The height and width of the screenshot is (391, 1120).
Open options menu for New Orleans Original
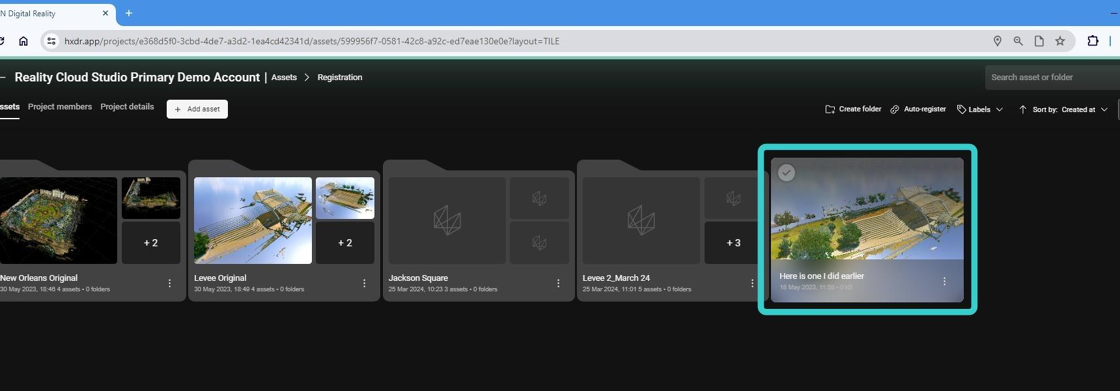(x=170, y=283)
